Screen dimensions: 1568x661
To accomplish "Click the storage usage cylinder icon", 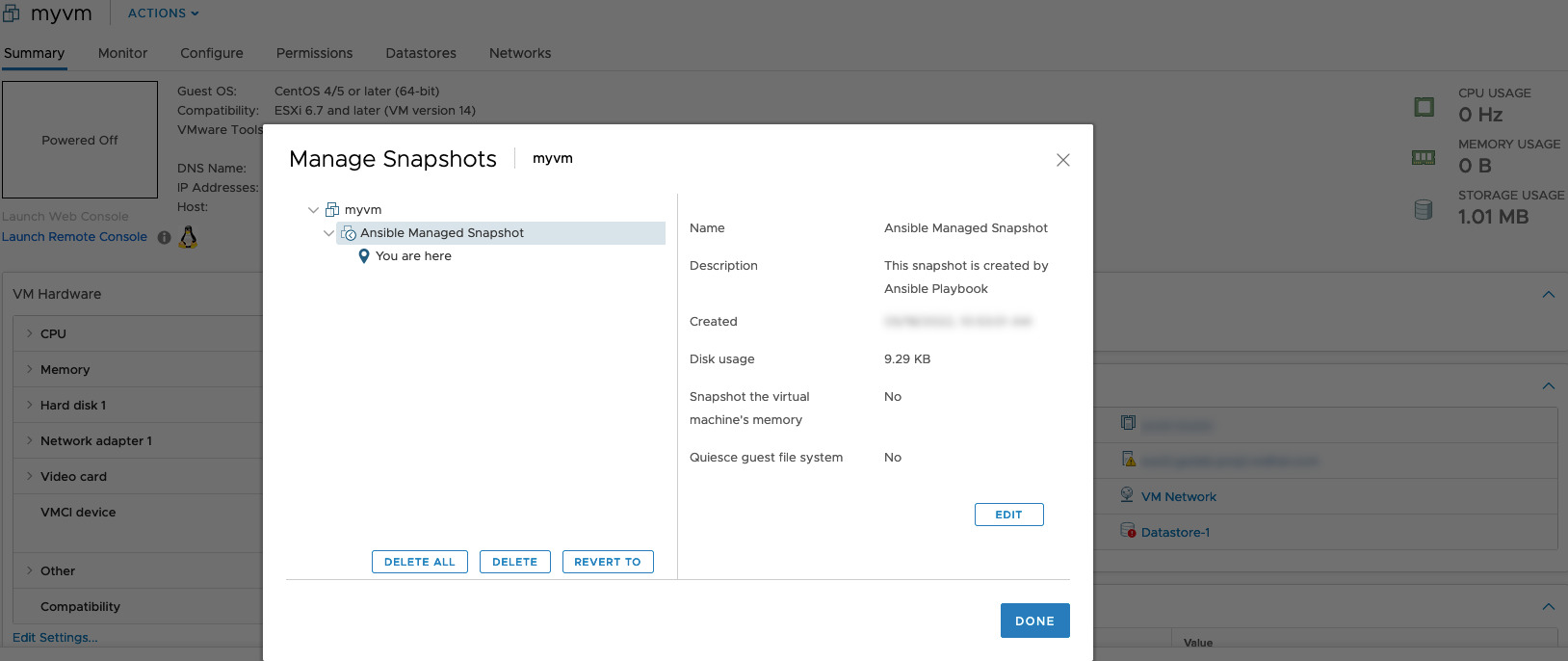I will [1424, 209].
